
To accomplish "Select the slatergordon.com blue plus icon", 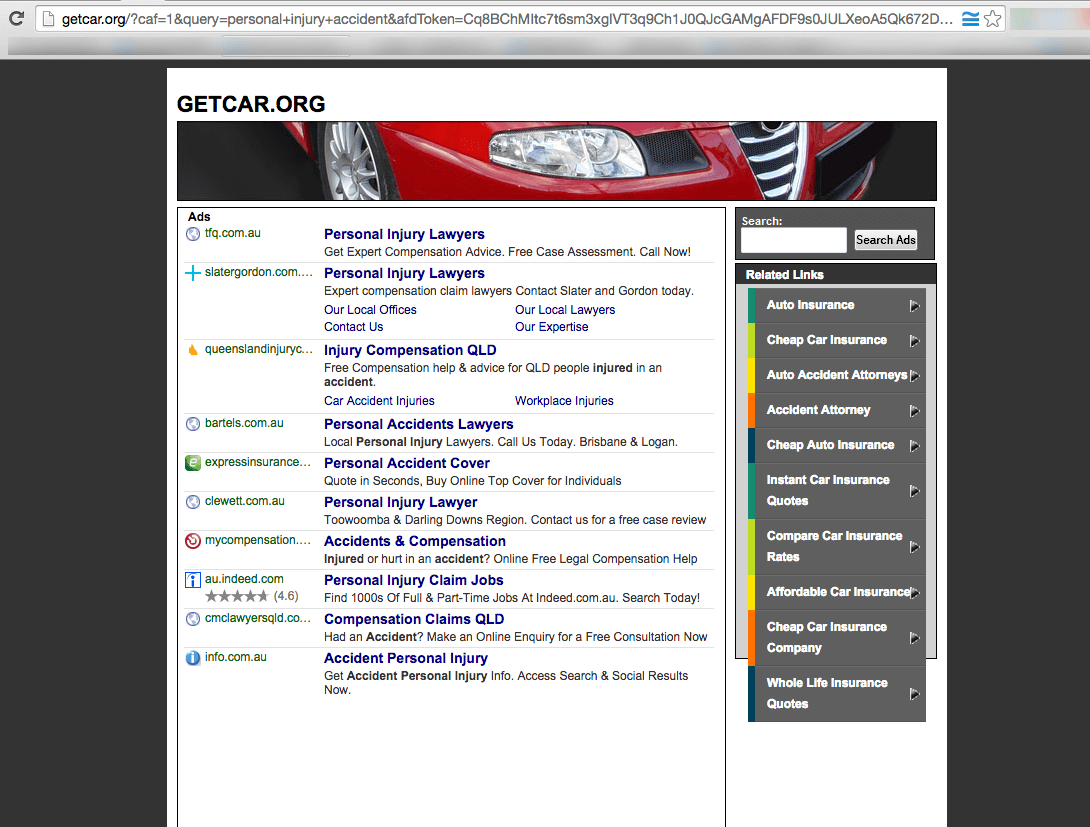I will click(x=192, y=272).
